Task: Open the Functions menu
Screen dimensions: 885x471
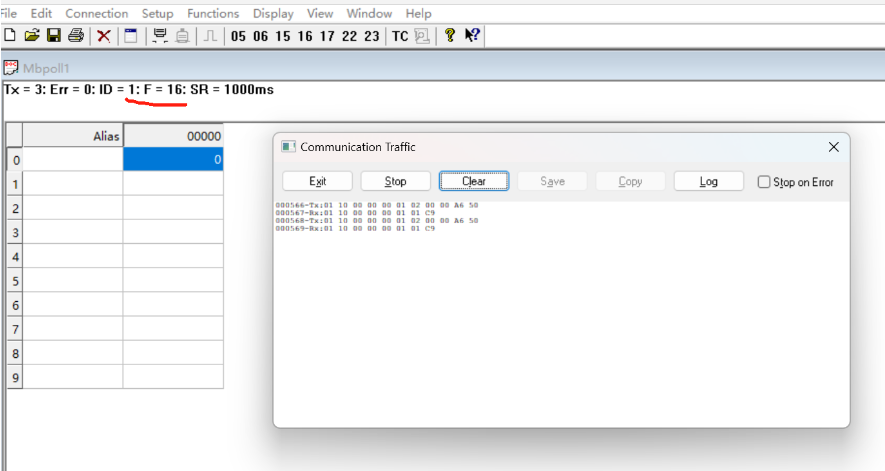Action: click(213, 13)
